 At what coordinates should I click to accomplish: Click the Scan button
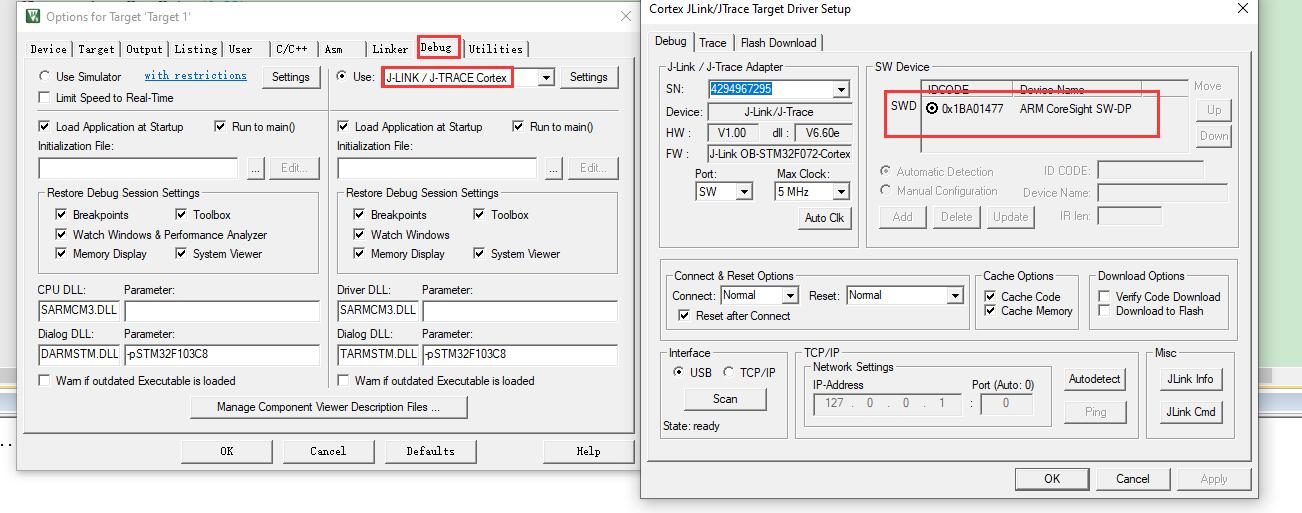(725, 399)
